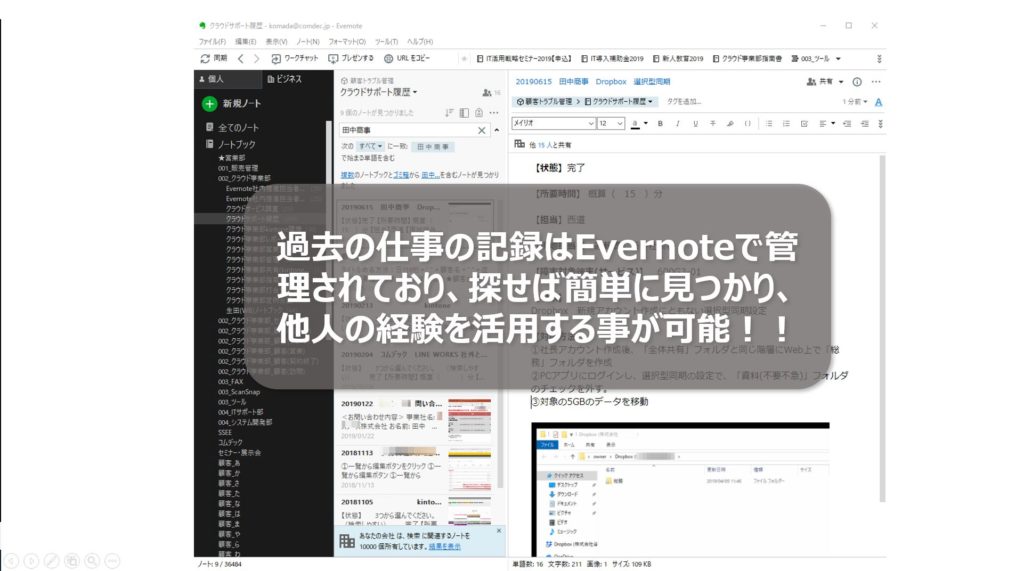Pick the font color swatch
Screen dimensions: 1024x571
click(635, 123)
